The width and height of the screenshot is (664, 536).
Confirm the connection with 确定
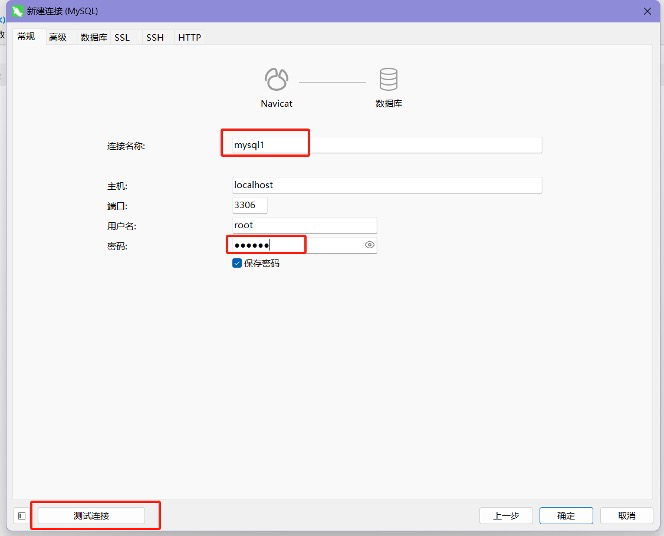[x=566, y=516]
